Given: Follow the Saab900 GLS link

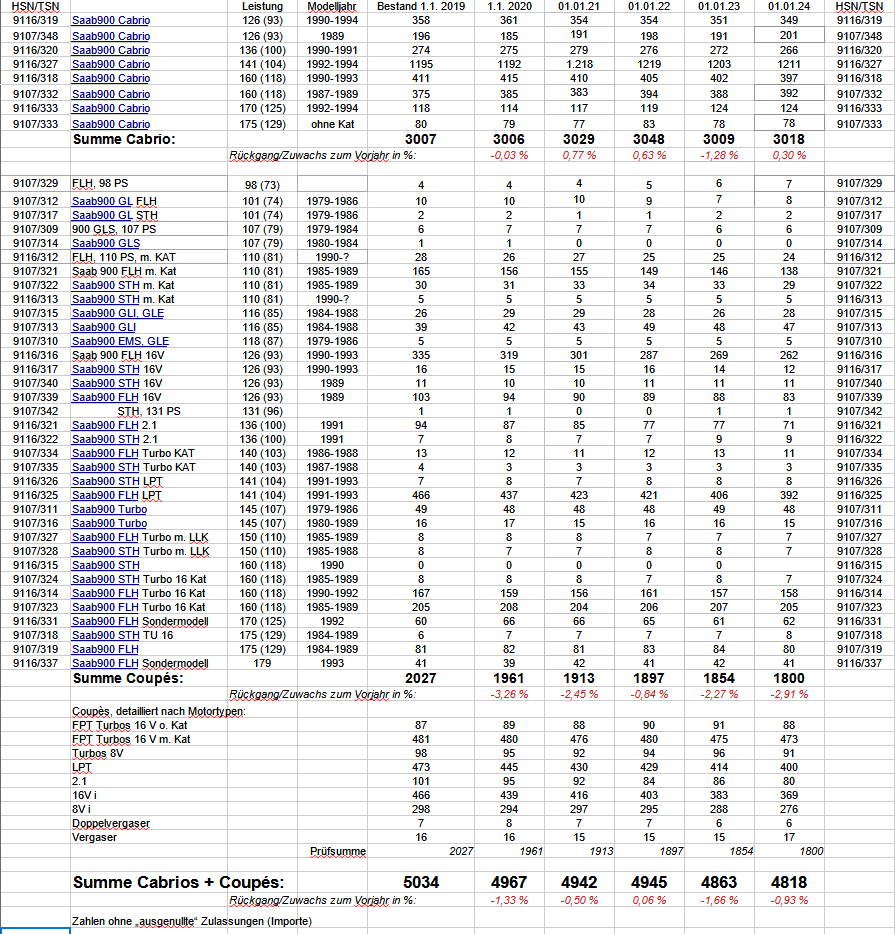Looking at the screenshot, I should pos(106,243).
